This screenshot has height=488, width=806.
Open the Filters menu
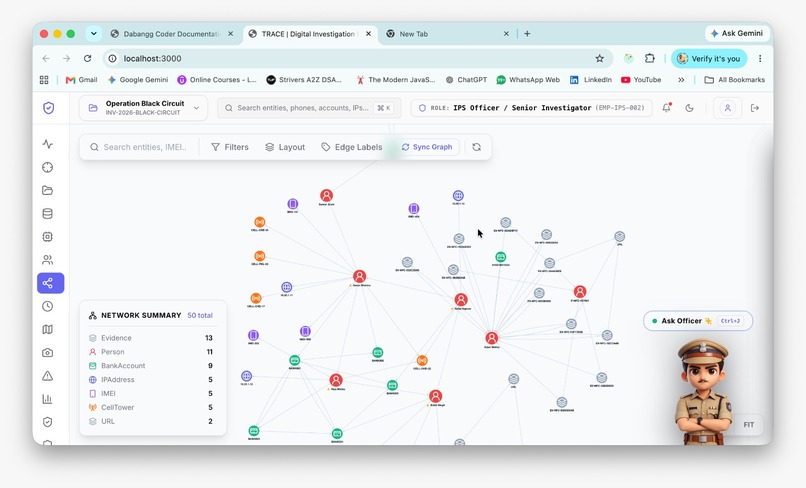click(x=230, y=147)
